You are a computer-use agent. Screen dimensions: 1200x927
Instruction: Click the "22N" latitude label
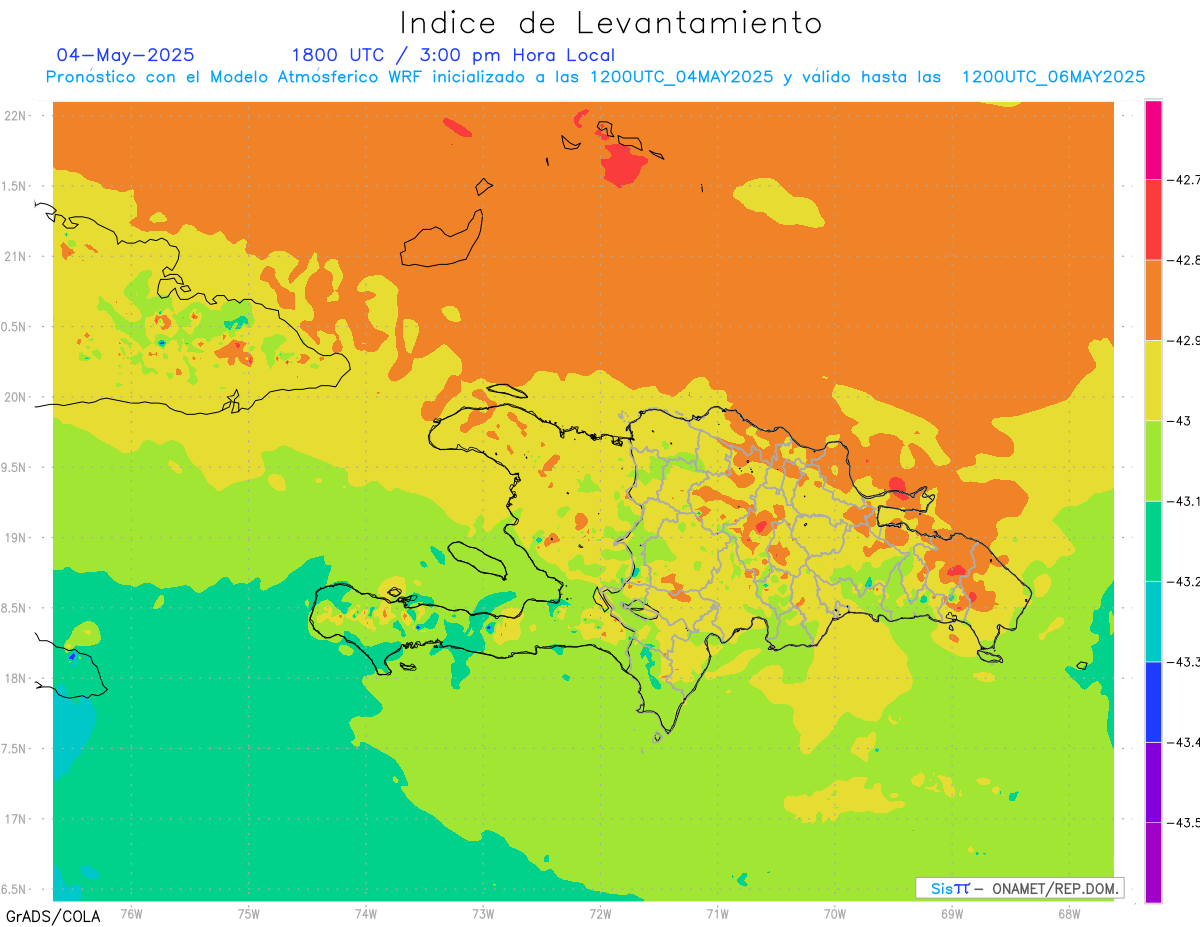pyautogui.click(x=17, y=116)
